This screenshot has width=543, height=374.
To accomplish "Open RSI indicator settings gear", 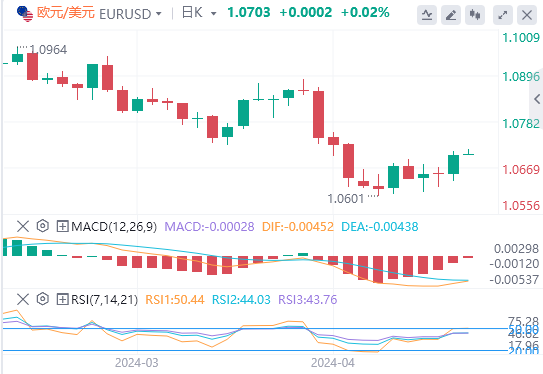I will 43,299.
